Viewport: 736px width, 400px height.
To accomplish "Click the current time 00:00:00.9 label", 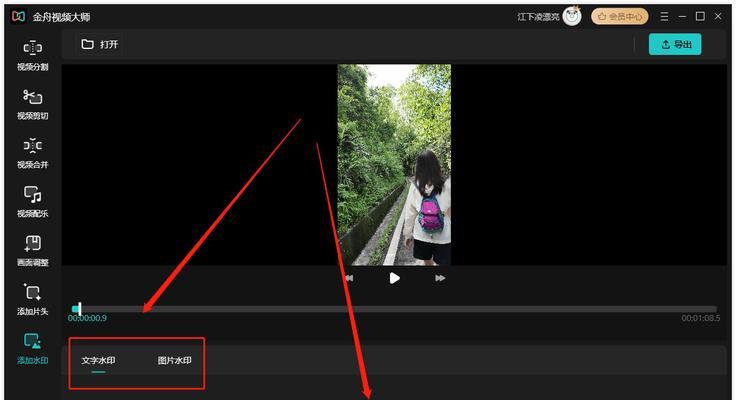I will tap(87, 318).
